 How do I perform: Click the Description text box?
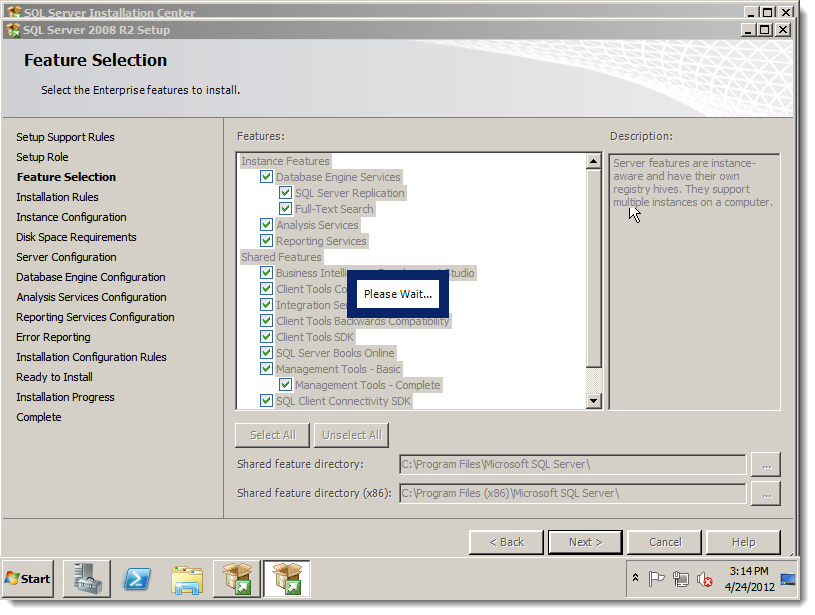(x=694, y=282)
